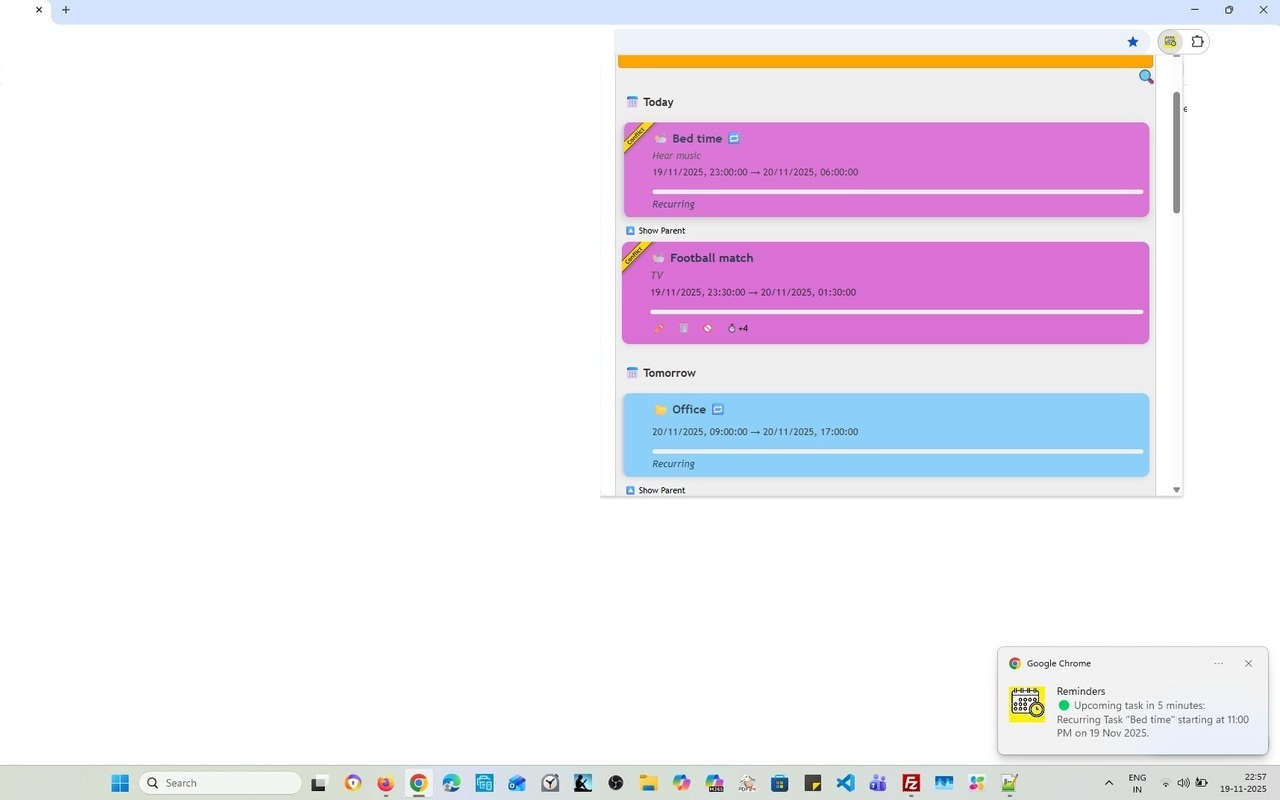Switch to Google Chrome on the taskbar
1280x800 pixels.
418,783
